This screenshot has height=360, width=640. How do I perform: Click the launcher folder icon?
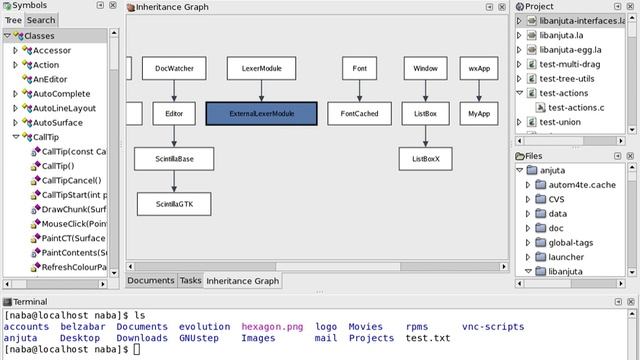tap(540, 257)
